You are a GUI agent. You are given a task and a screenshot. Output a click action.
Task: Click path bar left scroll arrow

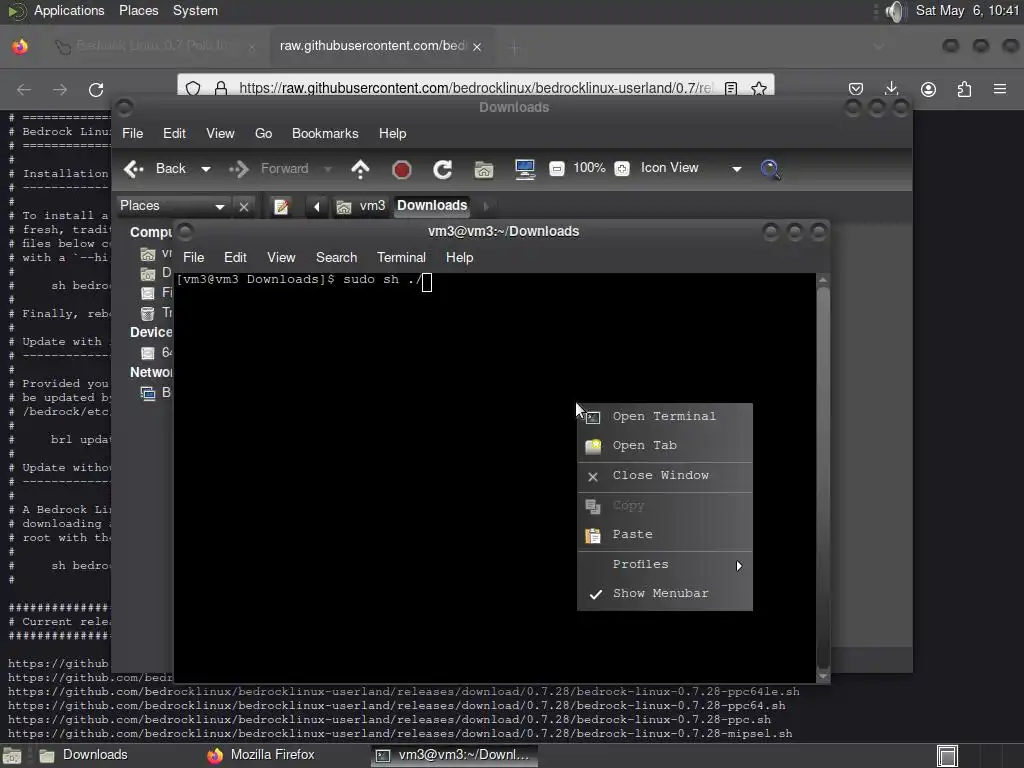coord(317,207)
